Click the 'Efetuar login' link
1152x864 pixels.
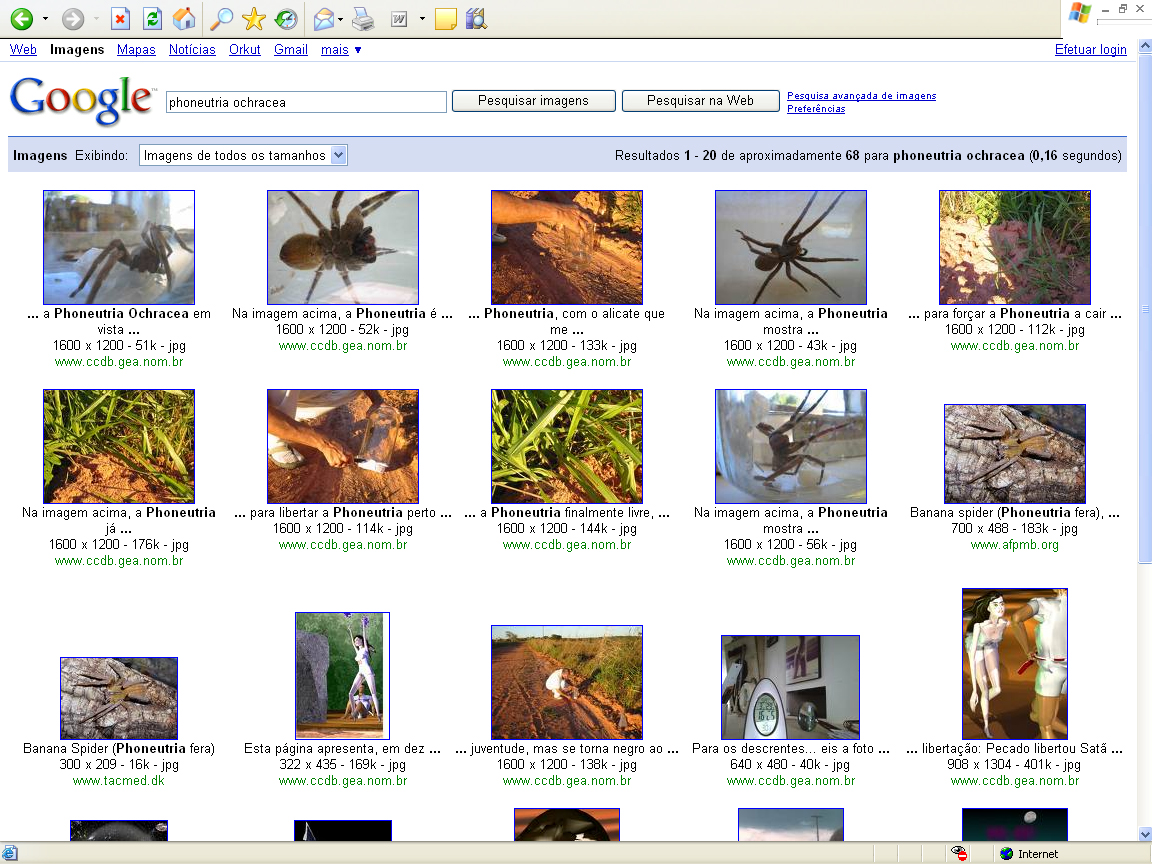[x=1090, y=50]
